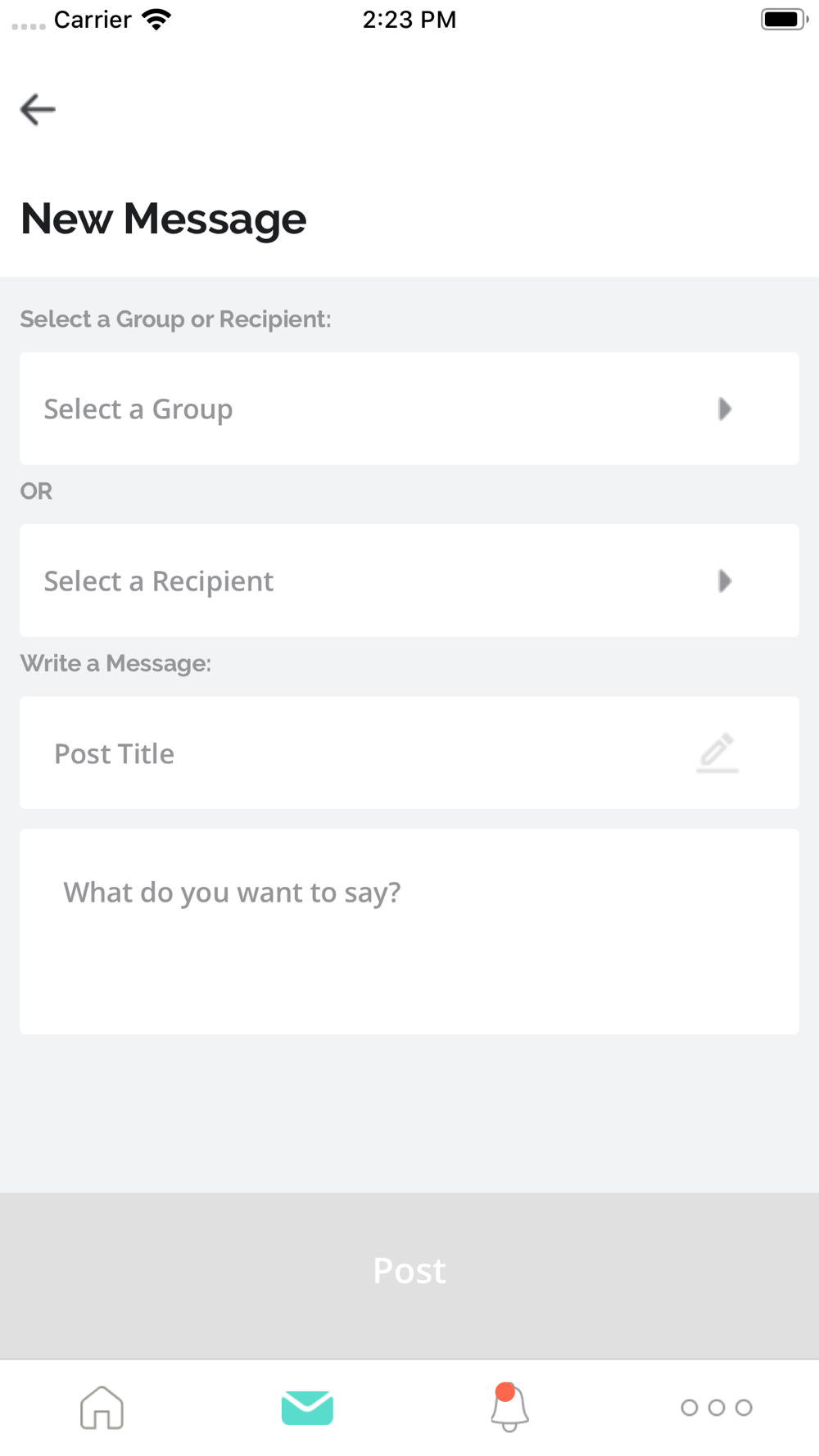The height and width of the screenshot is (1456, 819).
Task: Focus the Post Title field
Action: pyautogui.click(x=409, y=753)
